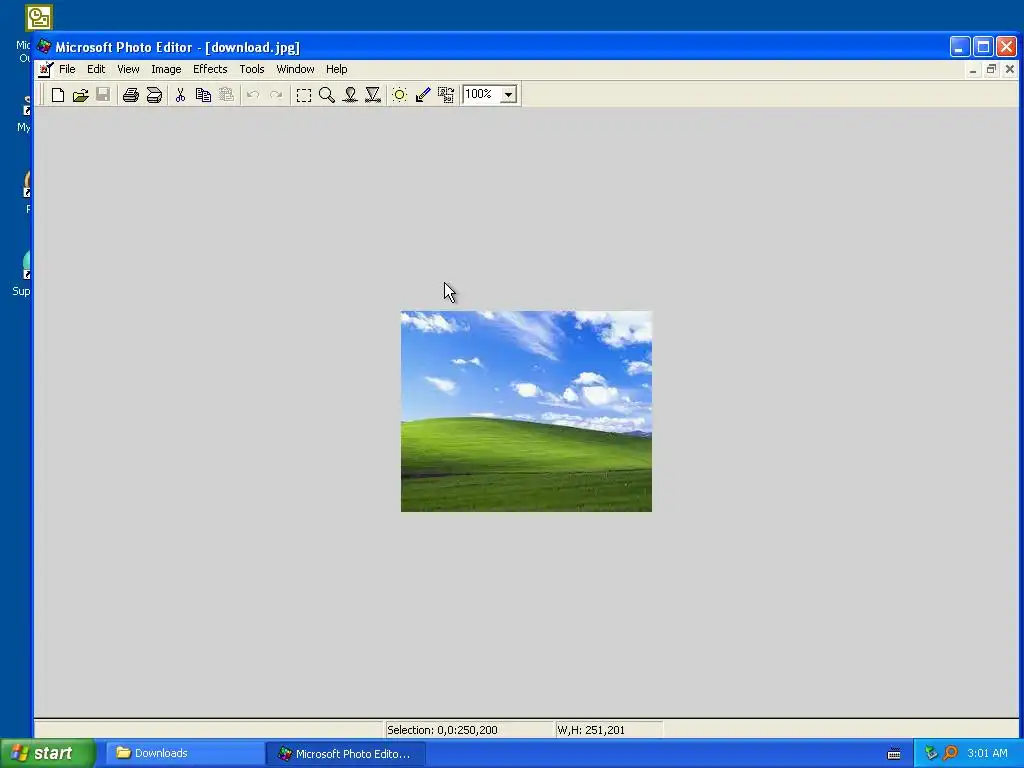The height and width of the screenshot is (768, 1024).
Task: Select the Zoom magnifier tool
Action: coord(327,95)
